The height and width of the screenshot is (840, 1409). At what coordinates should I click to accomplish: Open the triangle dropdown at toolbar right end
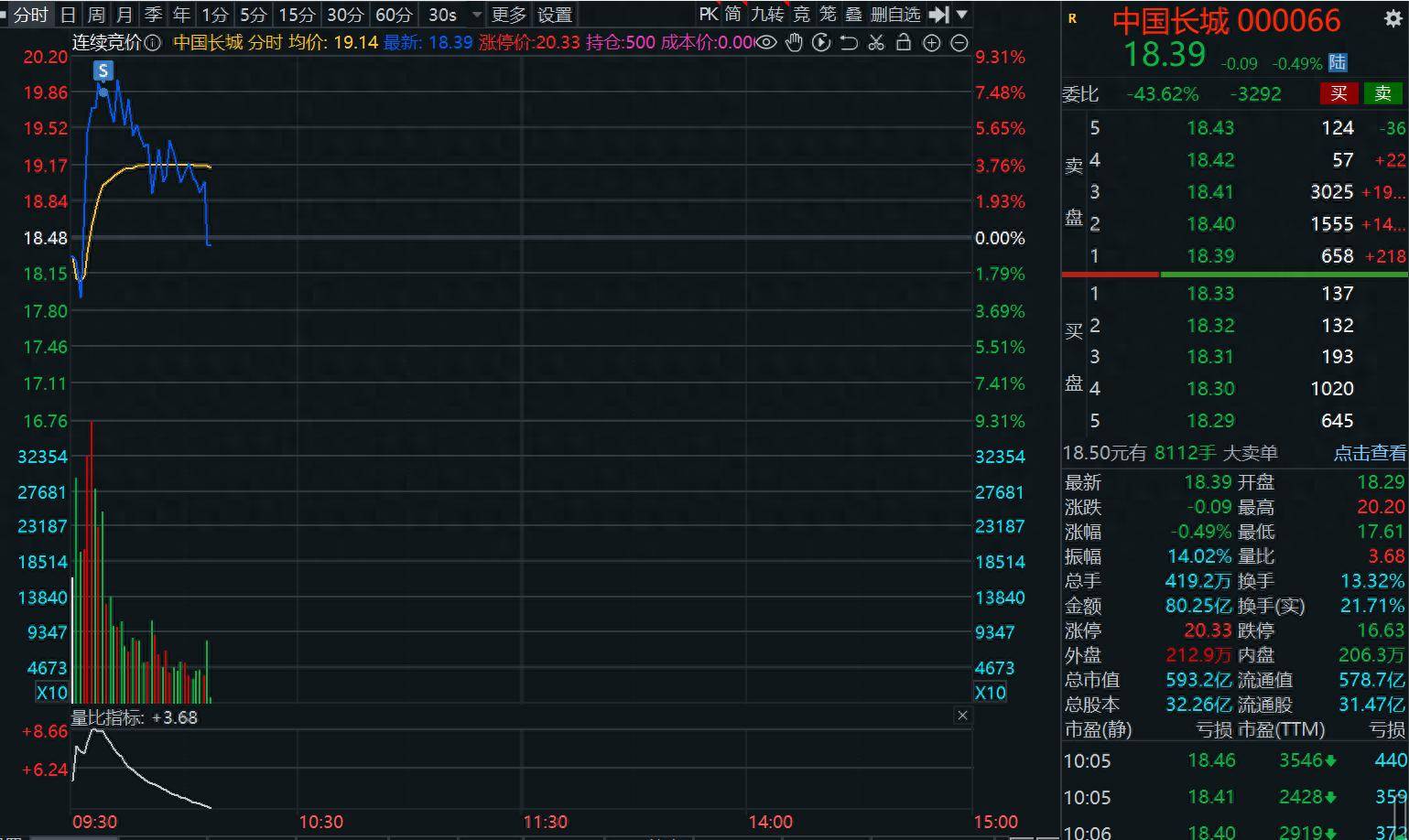(x=961, y=15)
